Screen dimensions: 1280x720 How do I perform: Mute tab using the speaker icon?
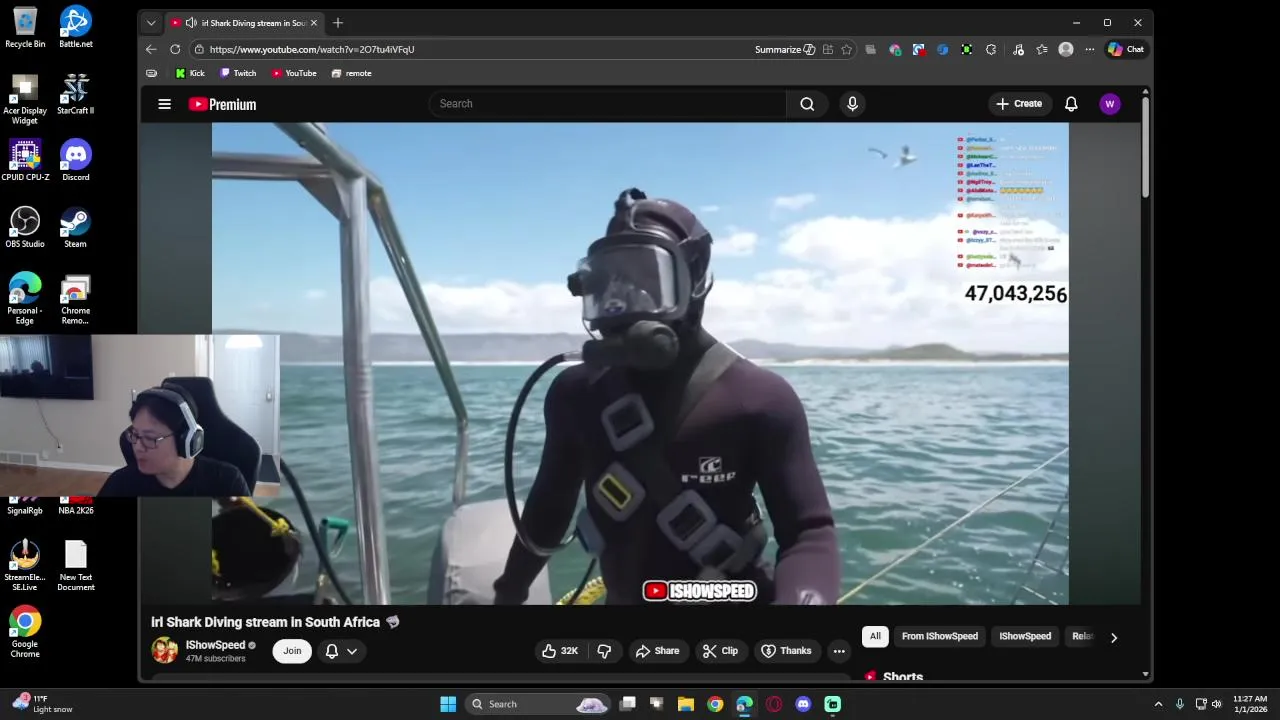click(x=191, y=23)
